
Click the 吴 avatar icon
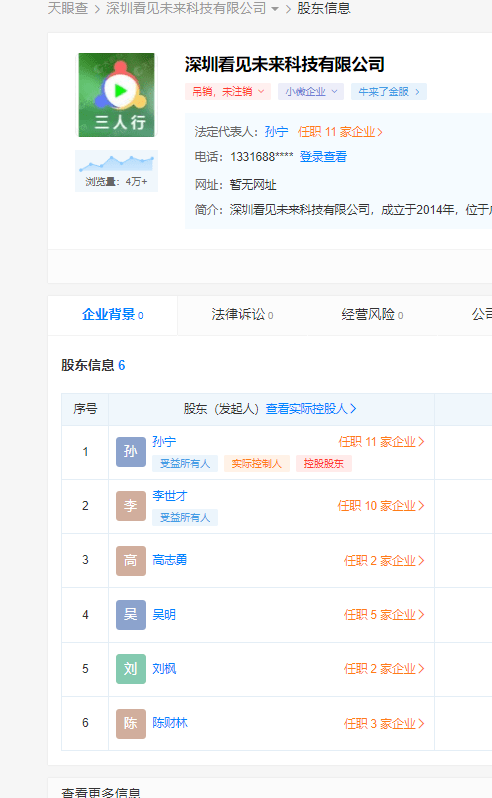pyautogui.click(x=131, y=615)
